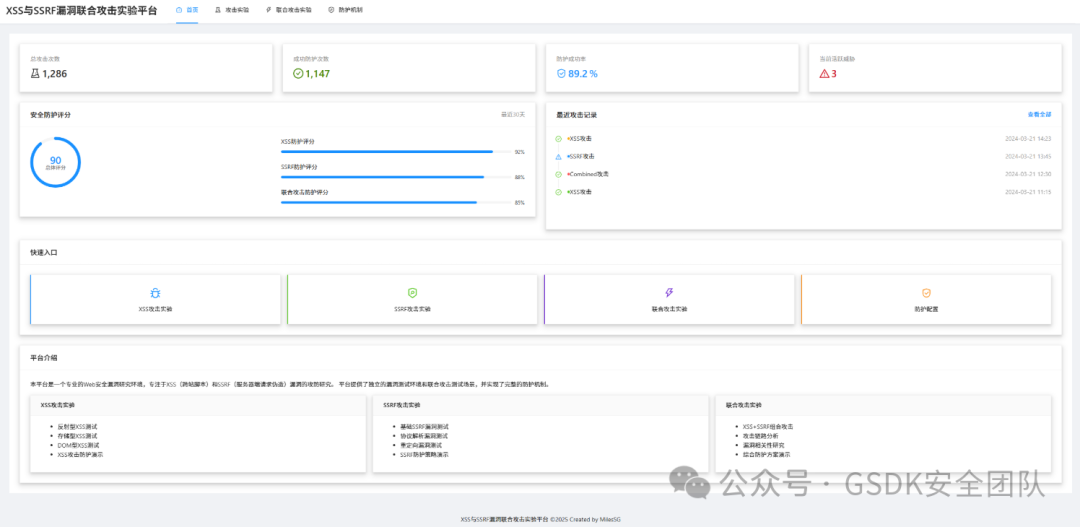Click the 平台介绍 section heading

44,358
